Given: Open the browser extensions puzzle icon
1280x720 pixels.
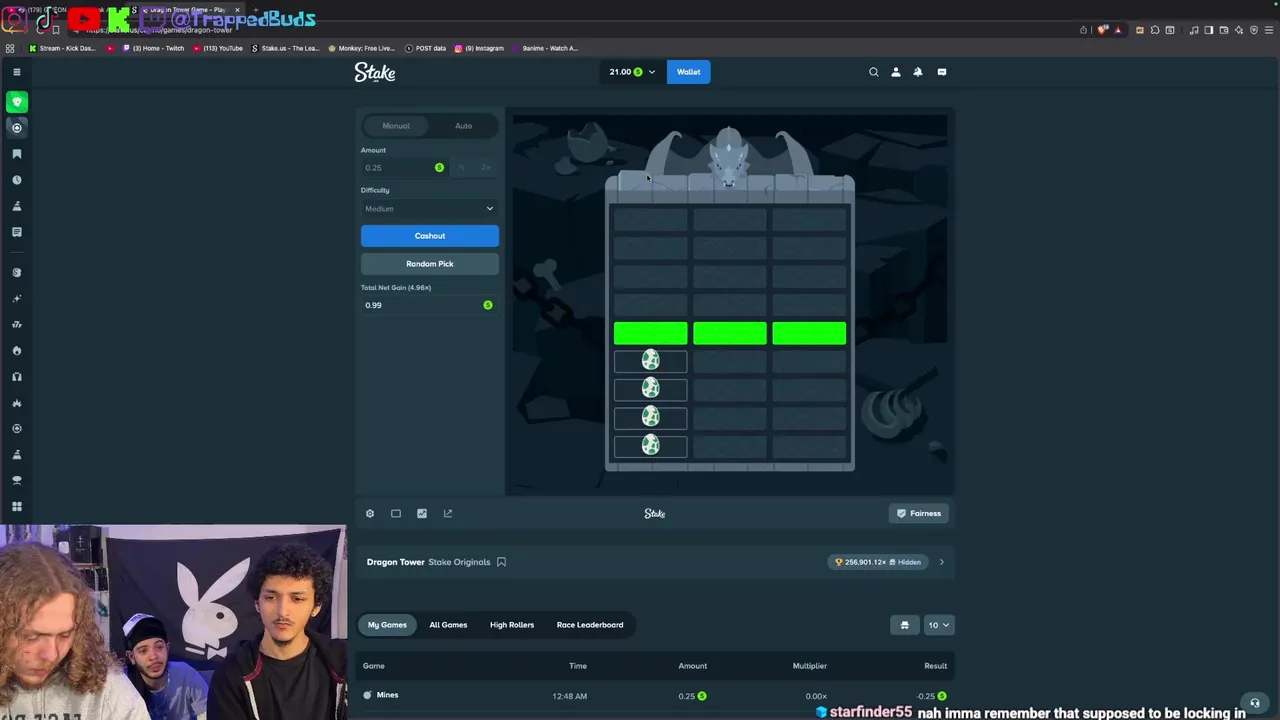Looking at the screenshot, I should pyautogui.click(x=1155, y=30).
